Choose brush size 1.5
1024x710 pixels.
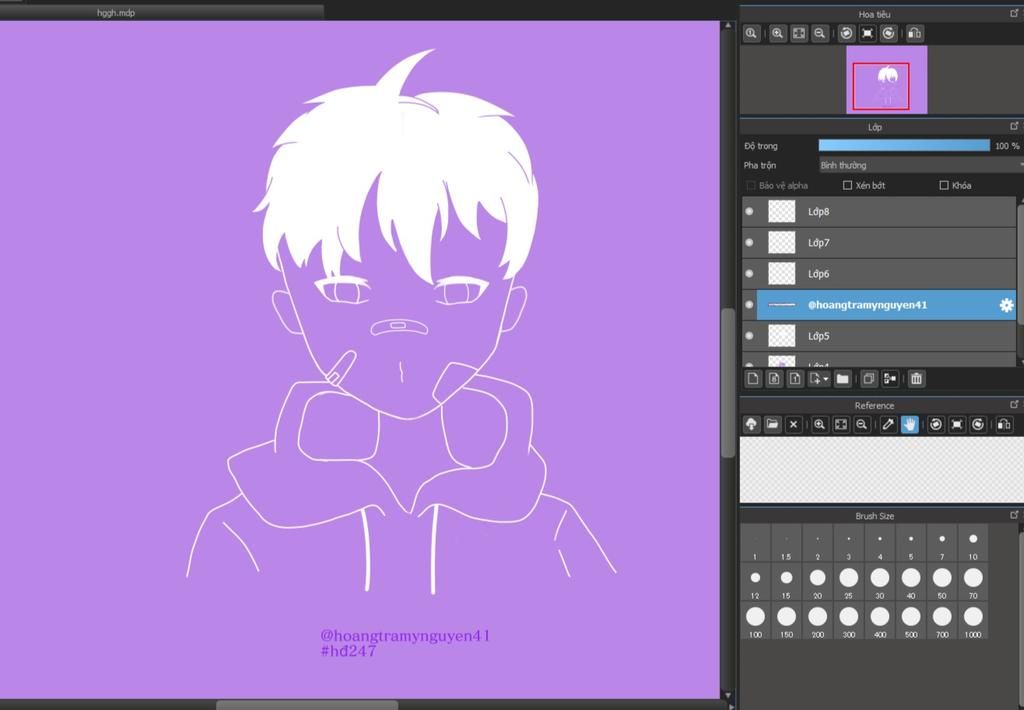point(786,543)
